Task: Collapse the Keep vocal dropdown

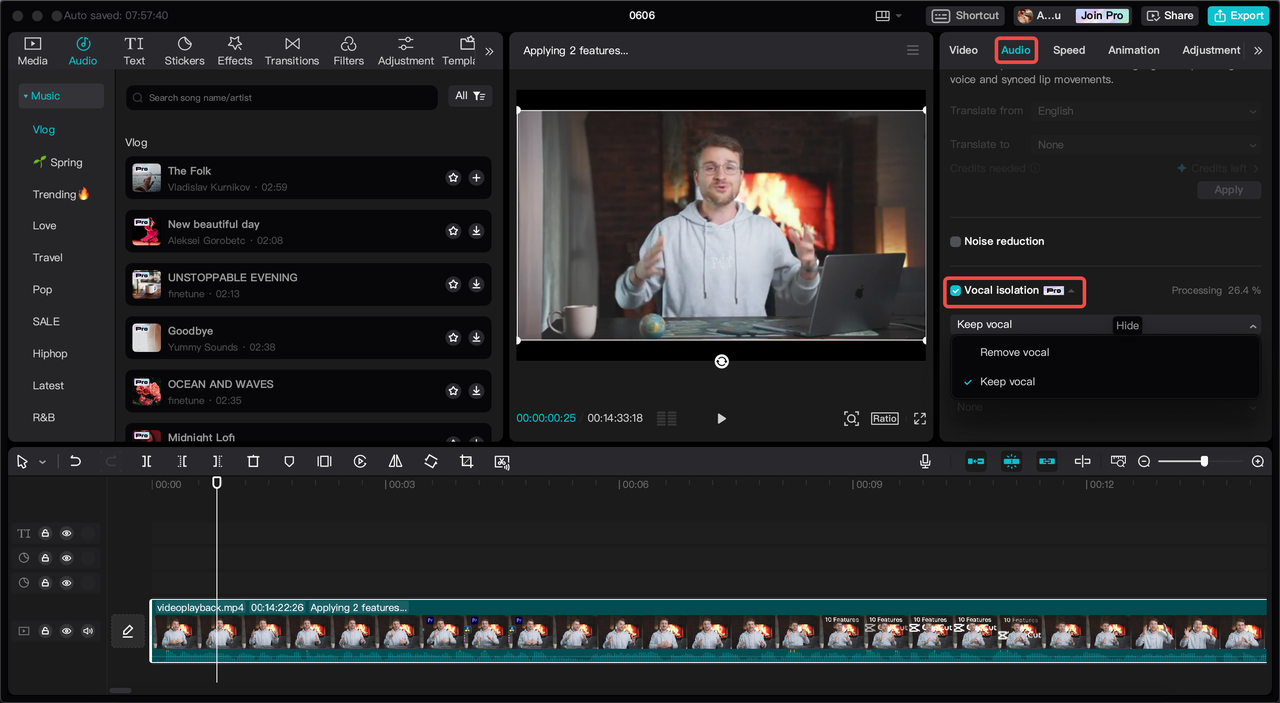Action: pos(1253,325)
